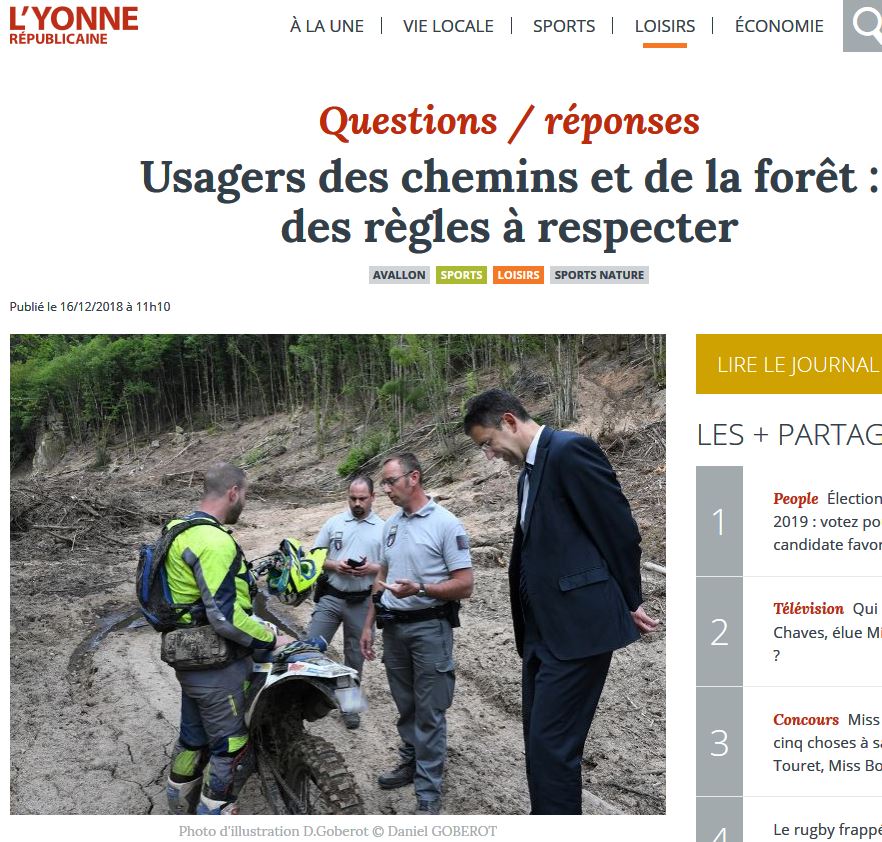The height and width of the screenshot is (842, 882).
Task: Click the AVALLON tag
Action: coord(399,275)
